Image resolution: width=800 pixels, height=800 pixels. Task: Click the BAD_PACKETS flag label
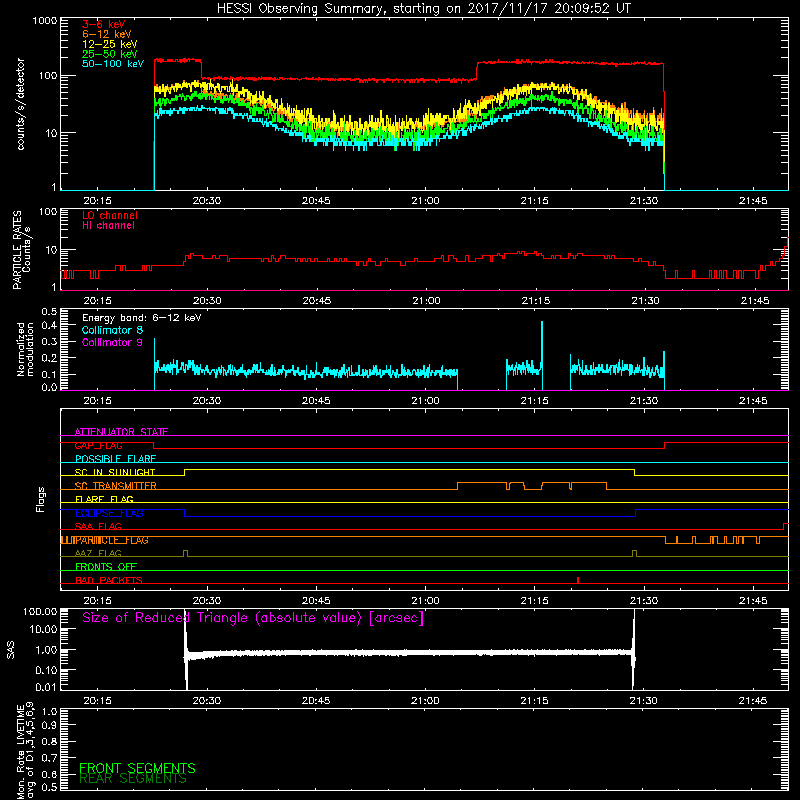109,581
